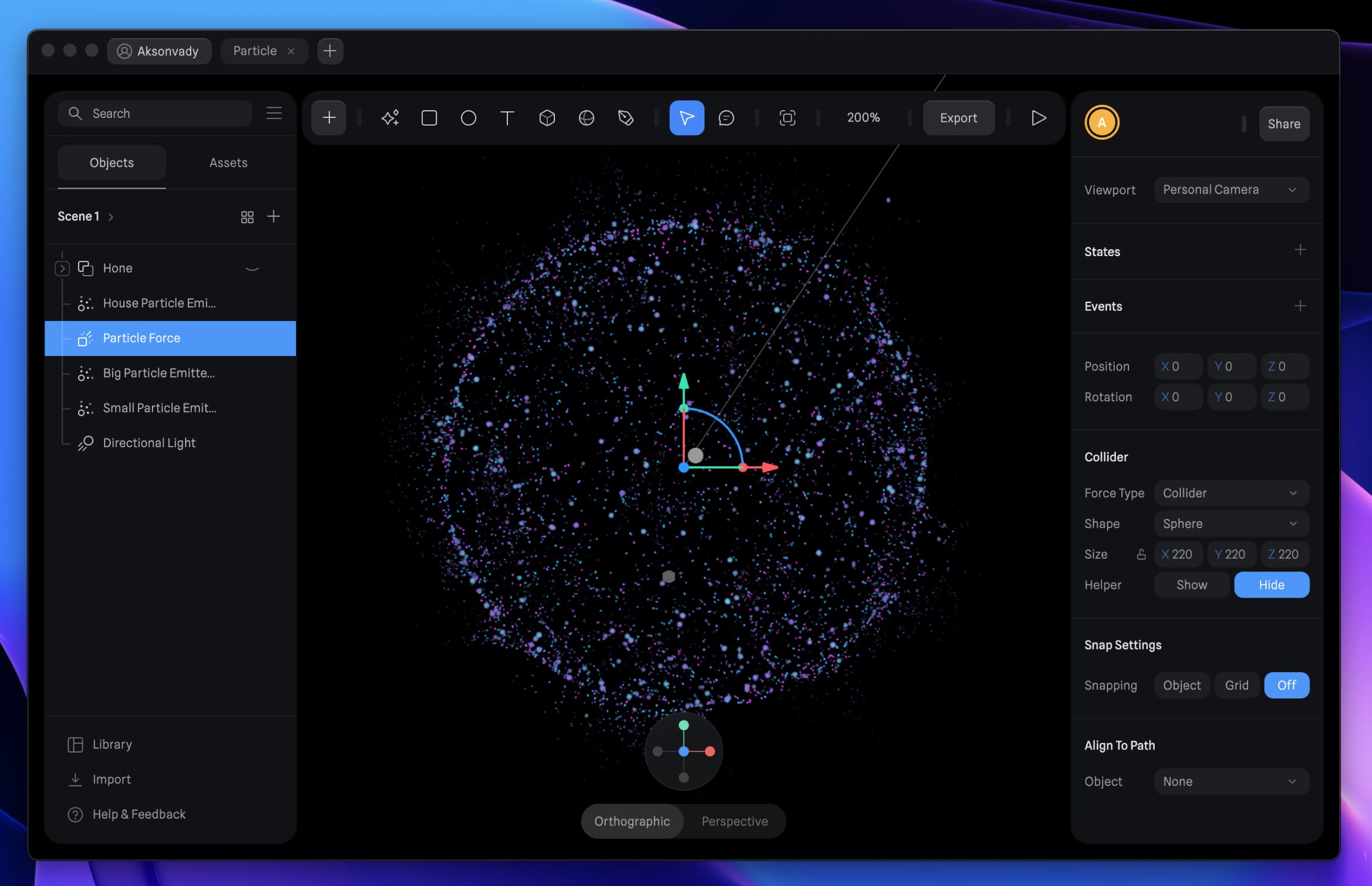This screenshot has width=1372, height=886.
Task: Set Snapping to Object
Action: [x=1181, y=685]
